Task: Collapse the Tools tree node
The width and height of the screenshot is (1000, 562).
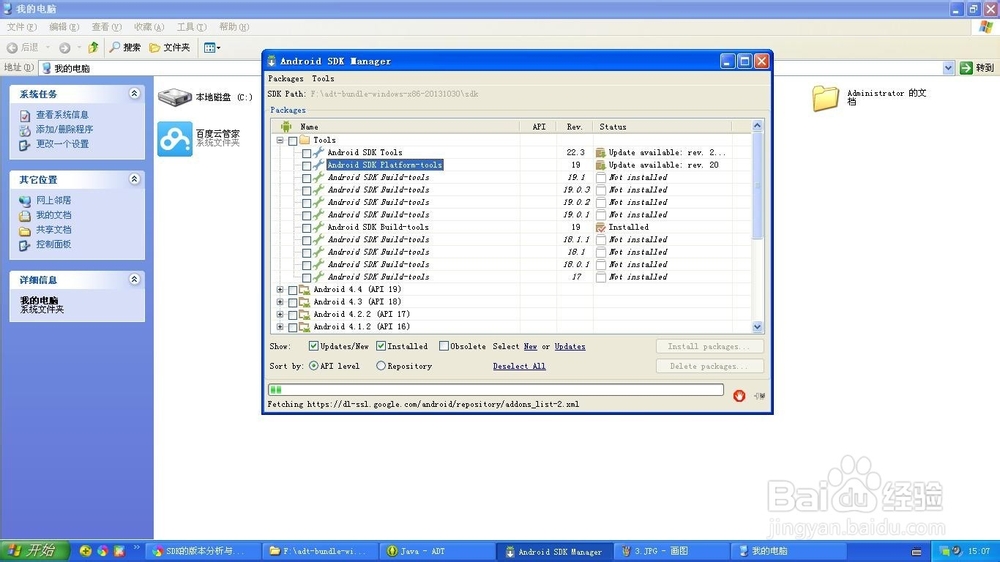Action: point(280,140)
